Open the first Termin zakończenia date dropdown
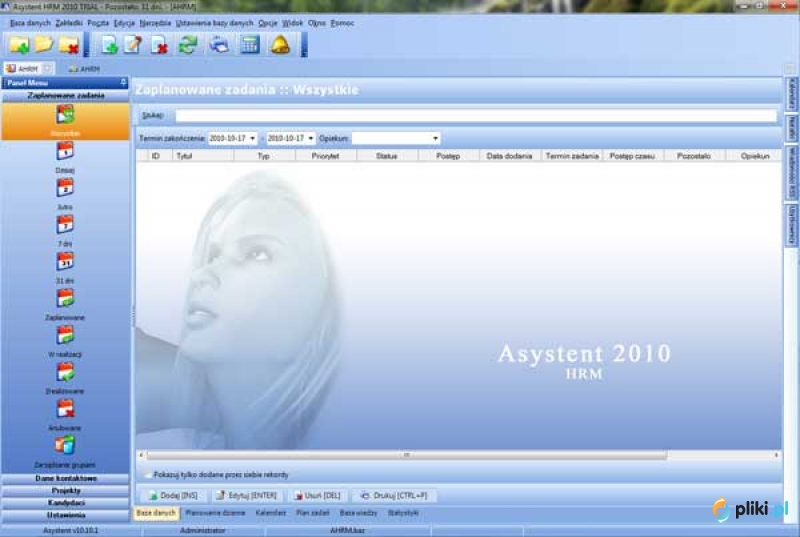The height and width of the screenshot is (537, 800). (252, 138)
